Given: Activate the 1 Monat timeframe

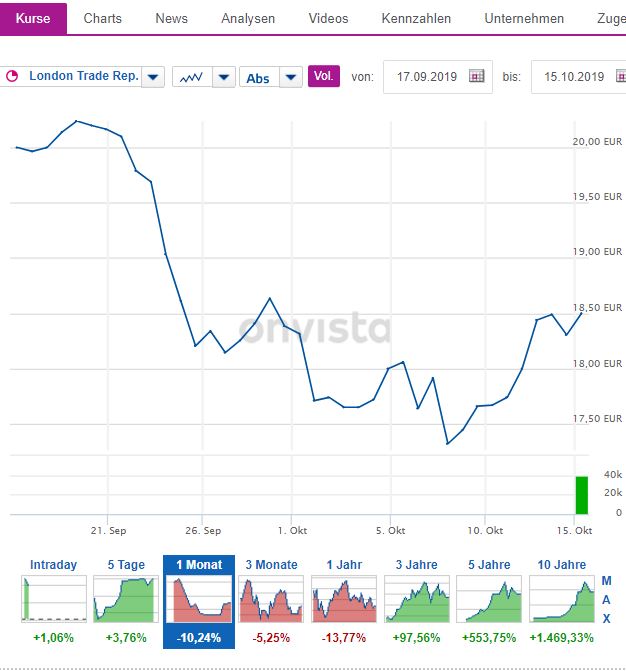Looking at the screenshot, I should 198,598.
